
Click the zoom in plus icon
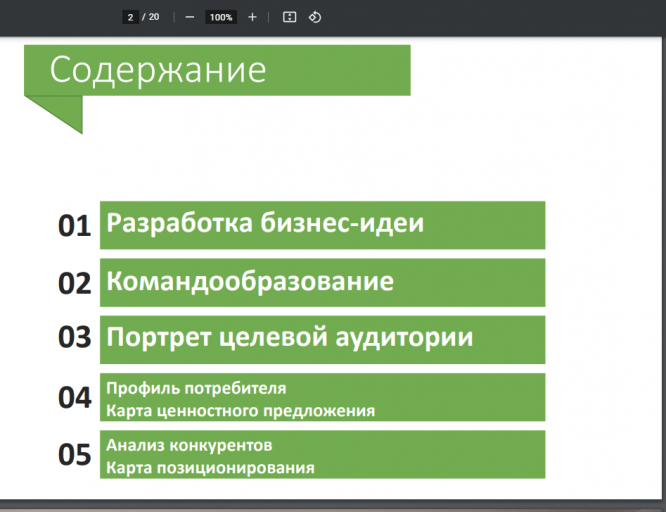(252, 17)
